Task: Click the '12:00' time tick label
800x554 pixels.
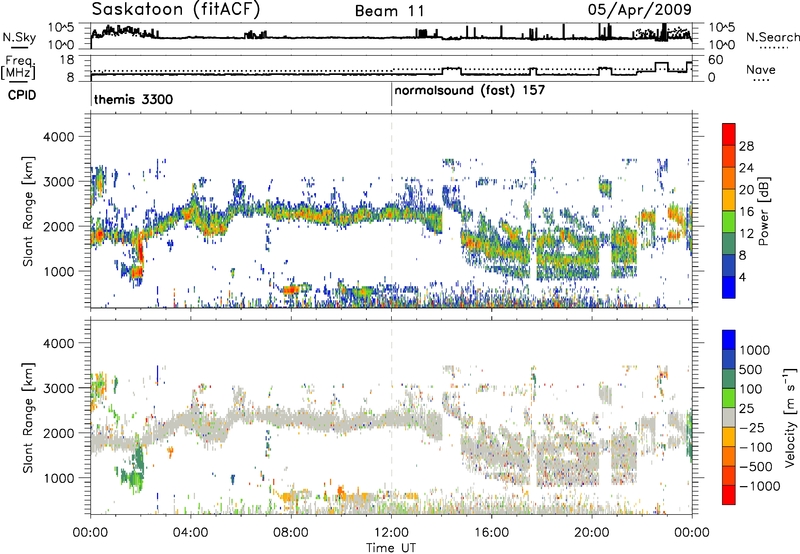Action: click(391, 533)
